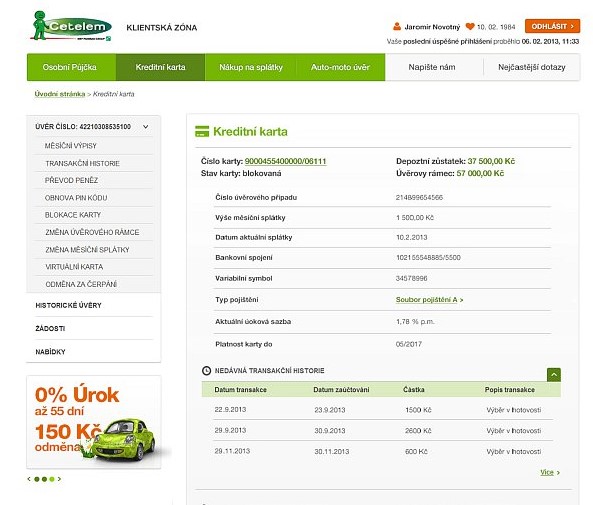
Task: Click the orange heart icon
Action: tap(470, 26)
